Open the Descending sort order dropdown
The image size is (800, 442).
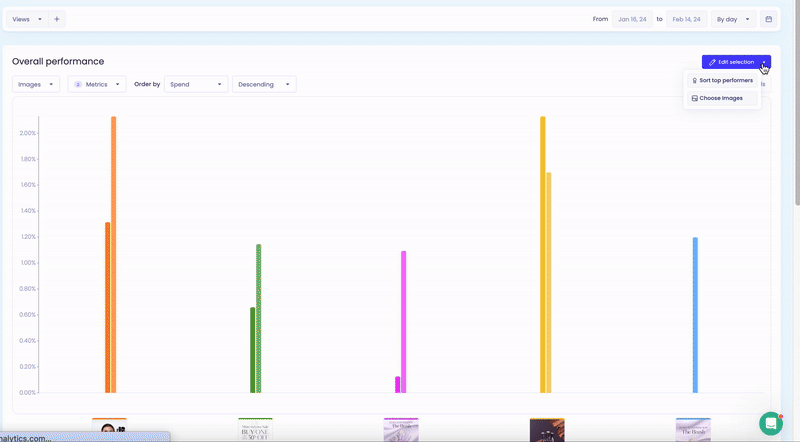pos(264,84)
